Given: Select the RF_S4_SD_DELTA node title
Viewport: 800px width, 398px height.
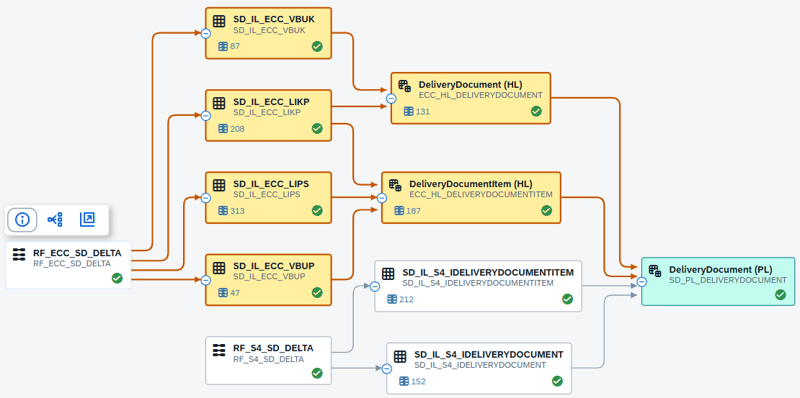Looking at the screenshot, I should point(273,348).
